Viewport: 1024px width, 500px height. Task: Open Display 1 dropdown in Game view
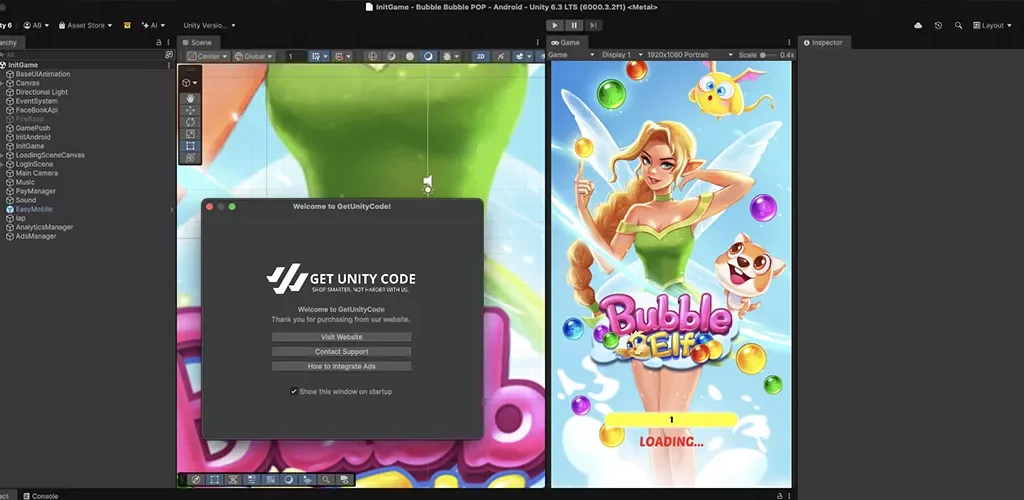pyautogui.click(x=622, y=55)
